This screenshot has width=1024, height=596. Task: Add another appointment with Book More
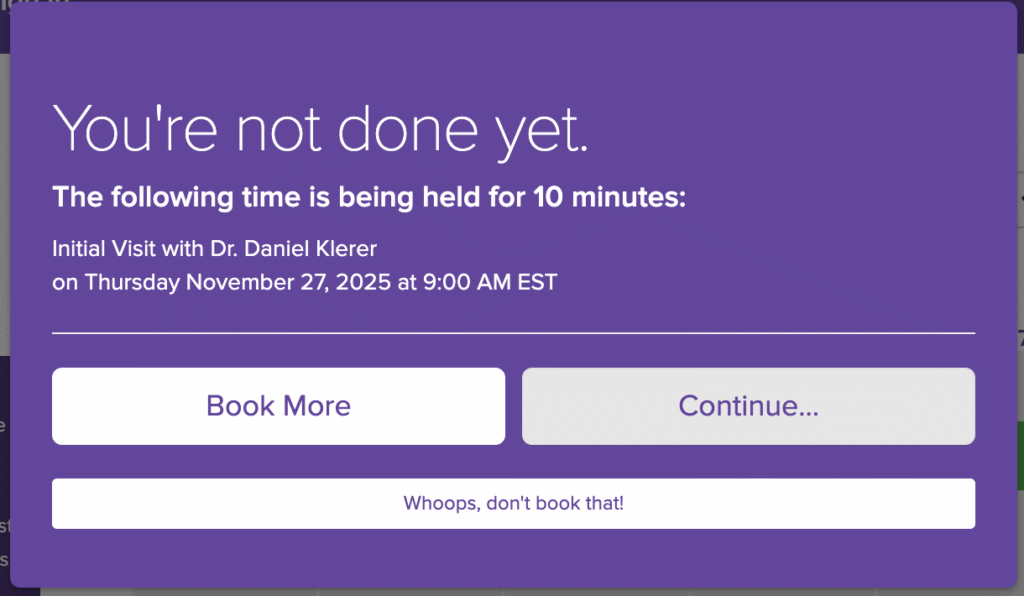click(x=278, y=406)
